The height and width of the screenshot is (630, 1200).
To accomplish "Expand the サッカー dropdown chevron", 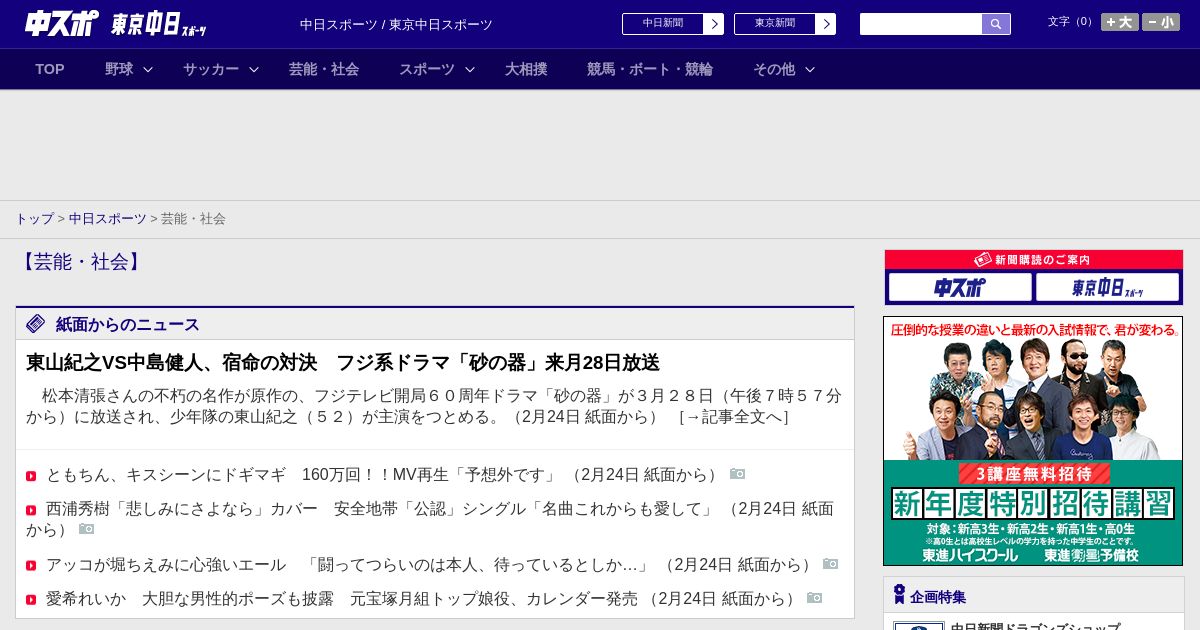I will [254, 69].
